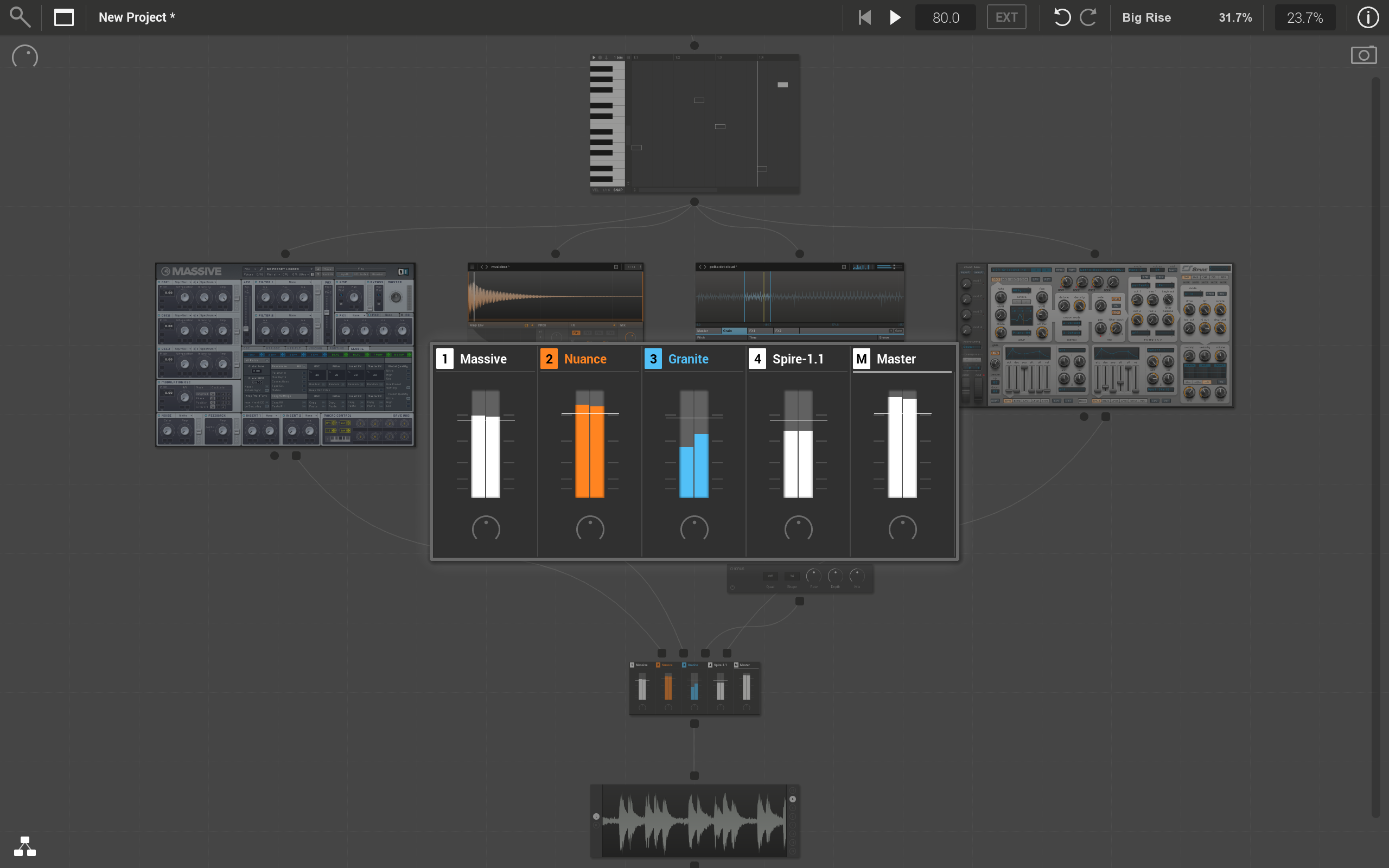This screenshot has width=1389, height=868.
Task: Click Granite channel pan knob in mixer
Action: point(694,528)
